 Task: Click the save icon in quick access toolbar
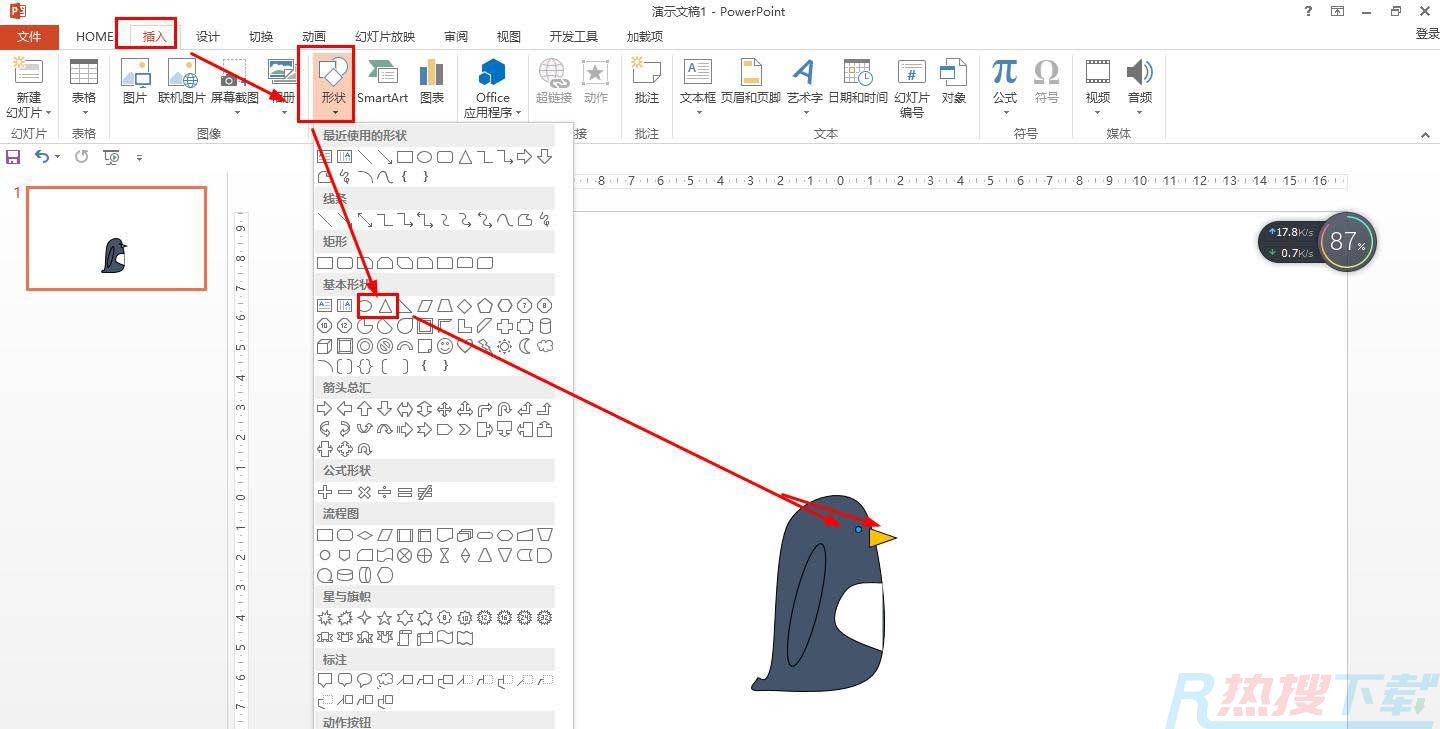point(13,157)
